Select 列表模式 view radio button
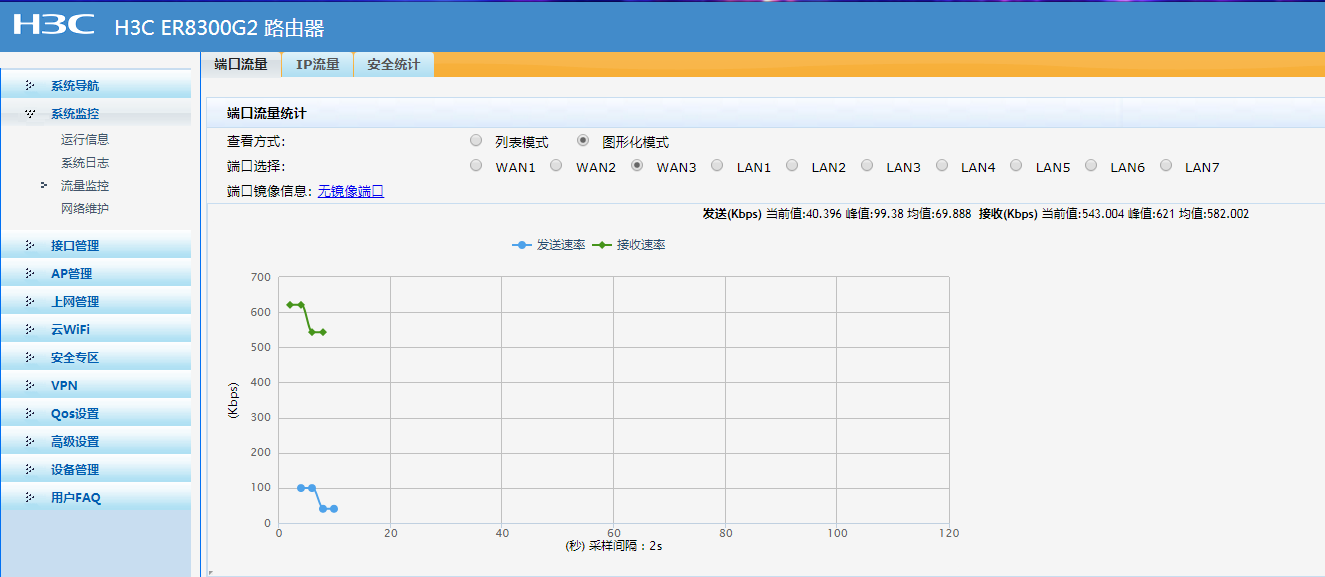Viewport: 1325px width, 577px height. (476, 141)
